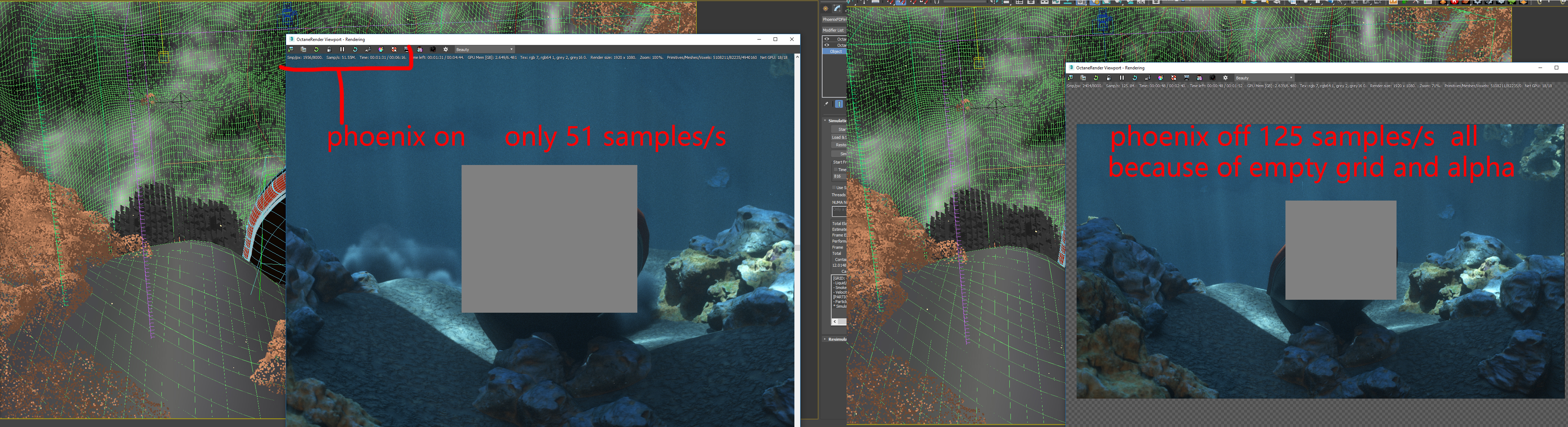
Task: Select Object entry in the modifier stack
Action: click(x=836, y=52)
